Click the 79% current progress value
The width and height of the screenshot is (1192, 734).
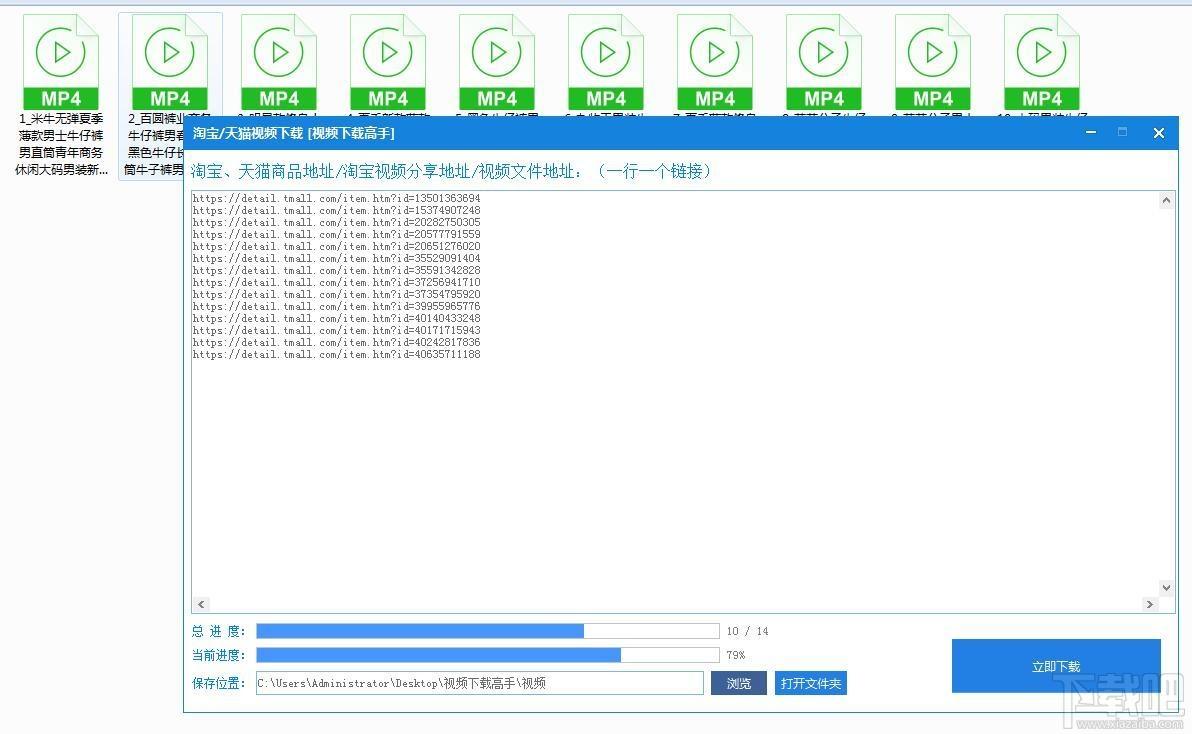tap(735, 655)
